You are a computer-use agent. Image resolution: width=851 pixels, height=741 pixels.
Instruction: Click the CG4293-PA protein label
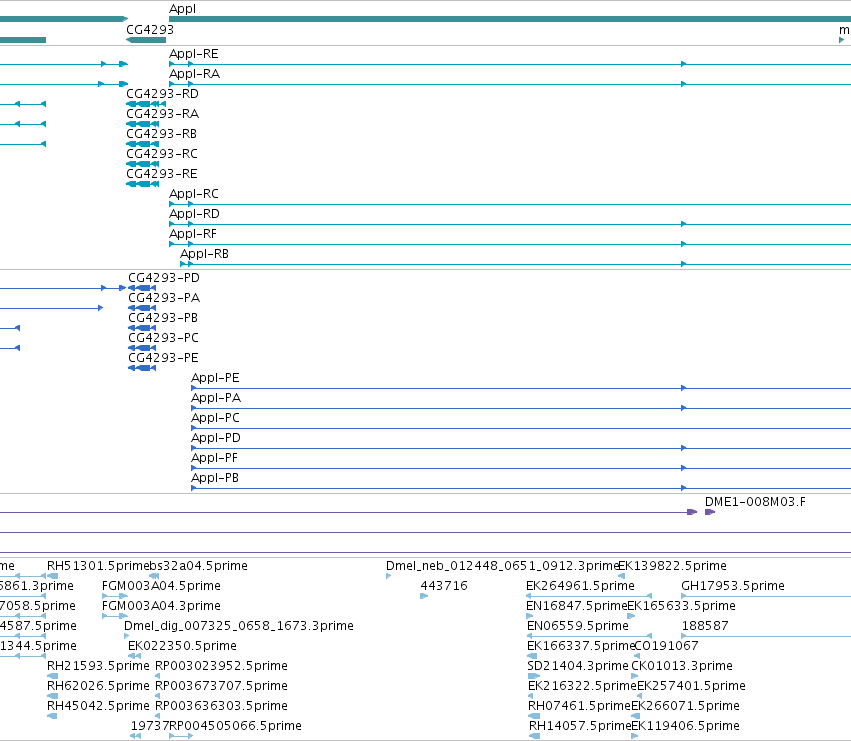click(164, 299)
